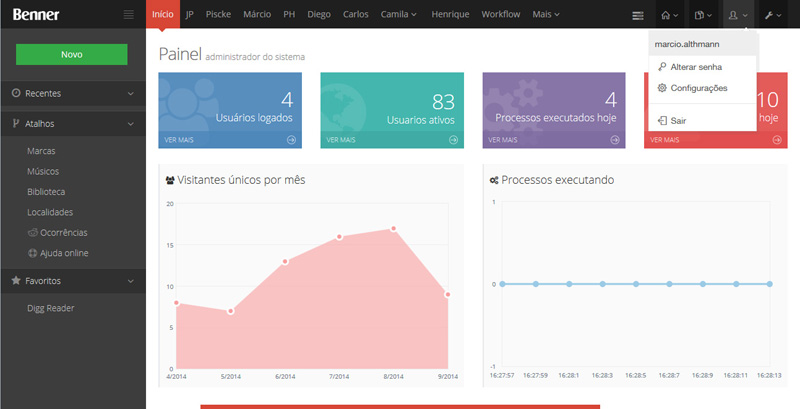The image size is (800, 409).
Task: Click the 8/2014 peak data point on chart
Action: click(x=393, y=229)
